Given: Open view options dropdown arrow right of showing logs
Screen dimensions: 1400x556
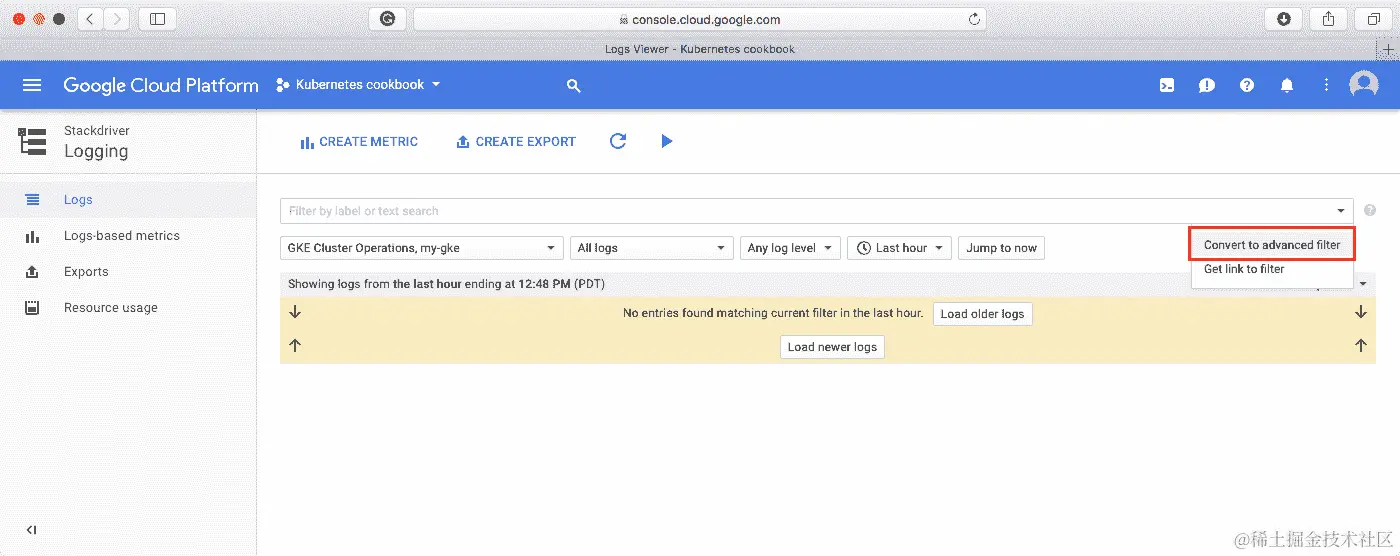Looking at the screenshot, I should pyautogui.click(x=1363, y=284).
